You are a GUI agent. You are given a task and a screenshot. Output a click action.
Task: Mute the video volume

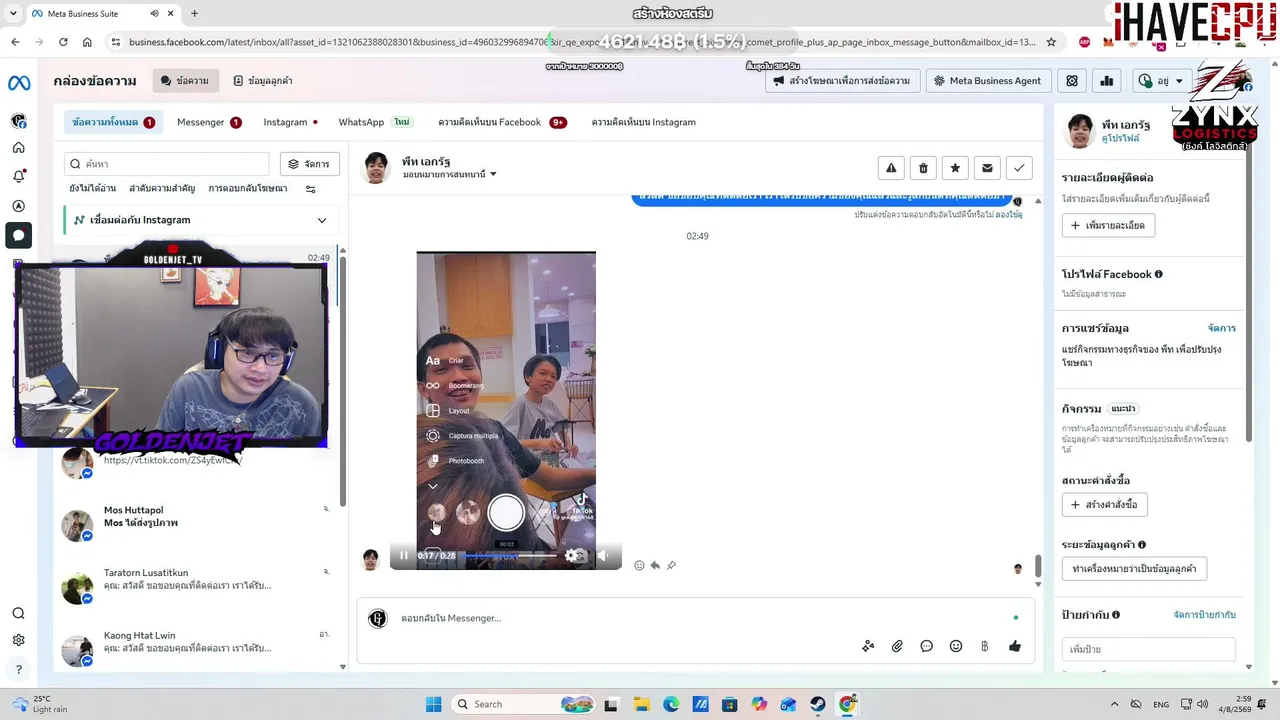603,556
